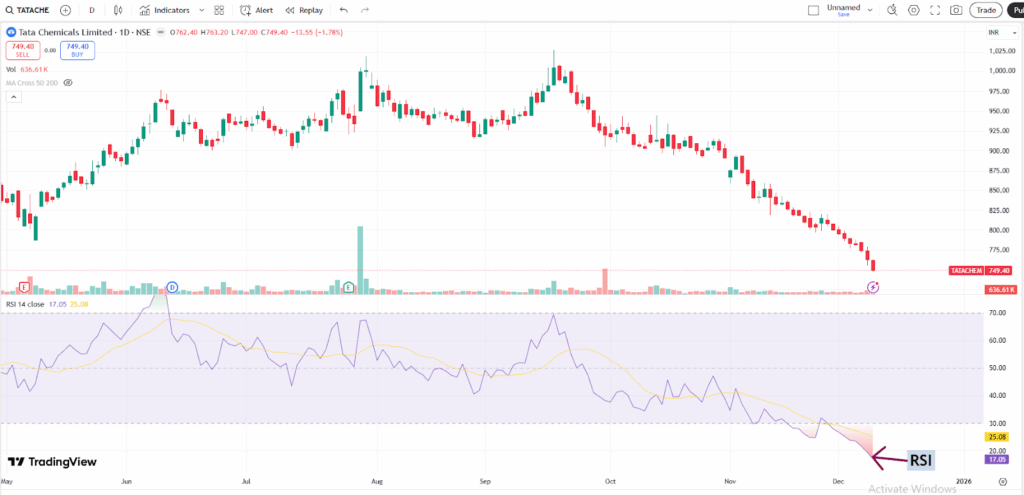Image resolution: width=1024 pixels, height=495 pixels.
Task: Open the indicator templates grid icon
Action: 219,10
